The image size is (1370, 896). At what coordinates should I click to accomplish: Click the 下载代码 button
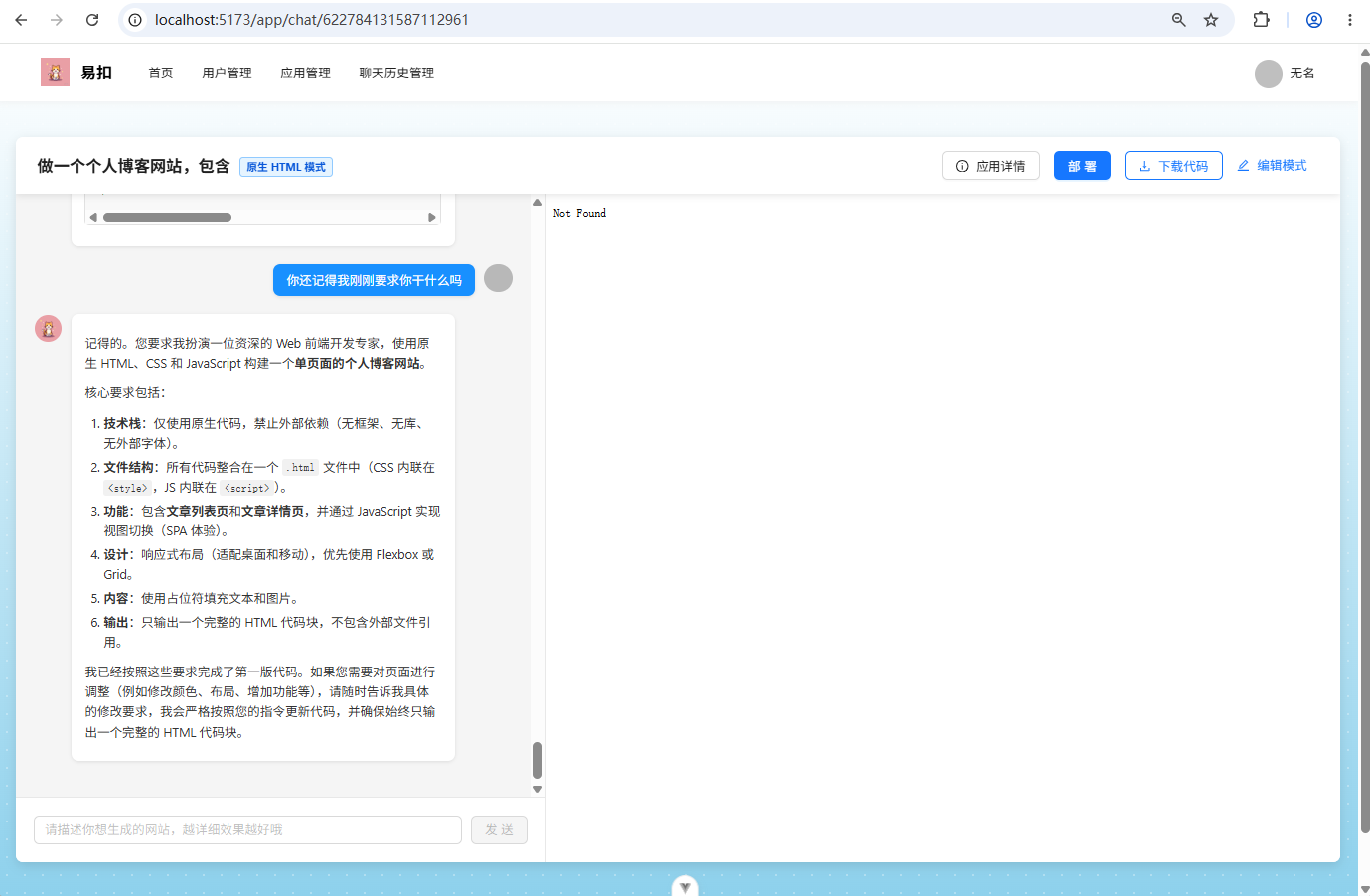[x=1173, y=166]
